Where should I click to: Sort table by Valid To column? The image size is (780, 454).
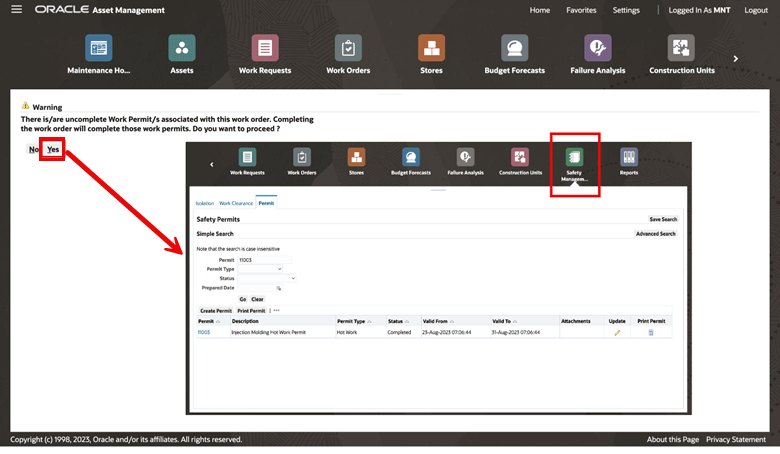click(x=501, y=321)
